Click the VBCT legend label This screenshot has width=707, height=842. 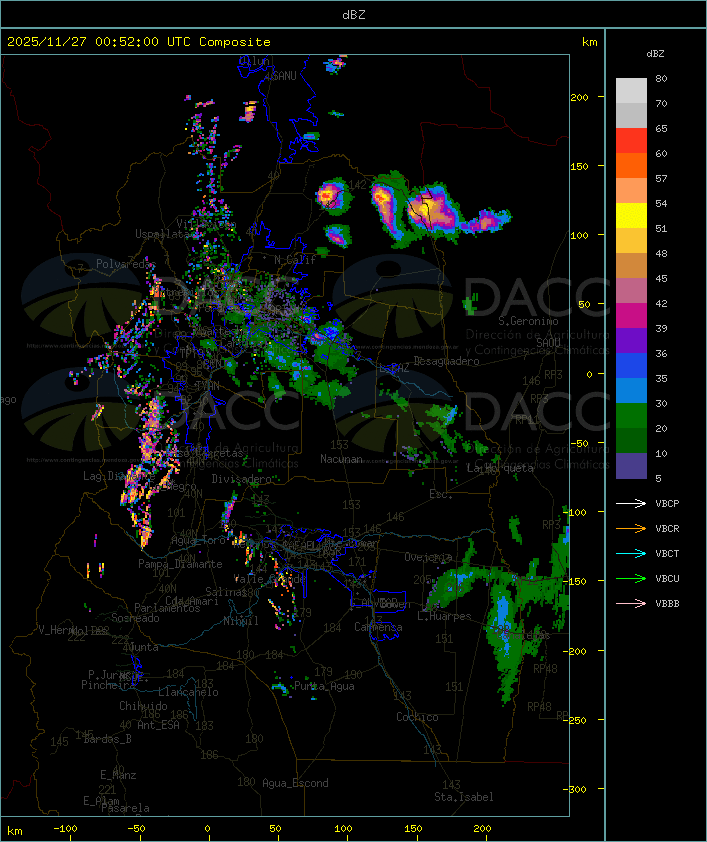(667, 554)
